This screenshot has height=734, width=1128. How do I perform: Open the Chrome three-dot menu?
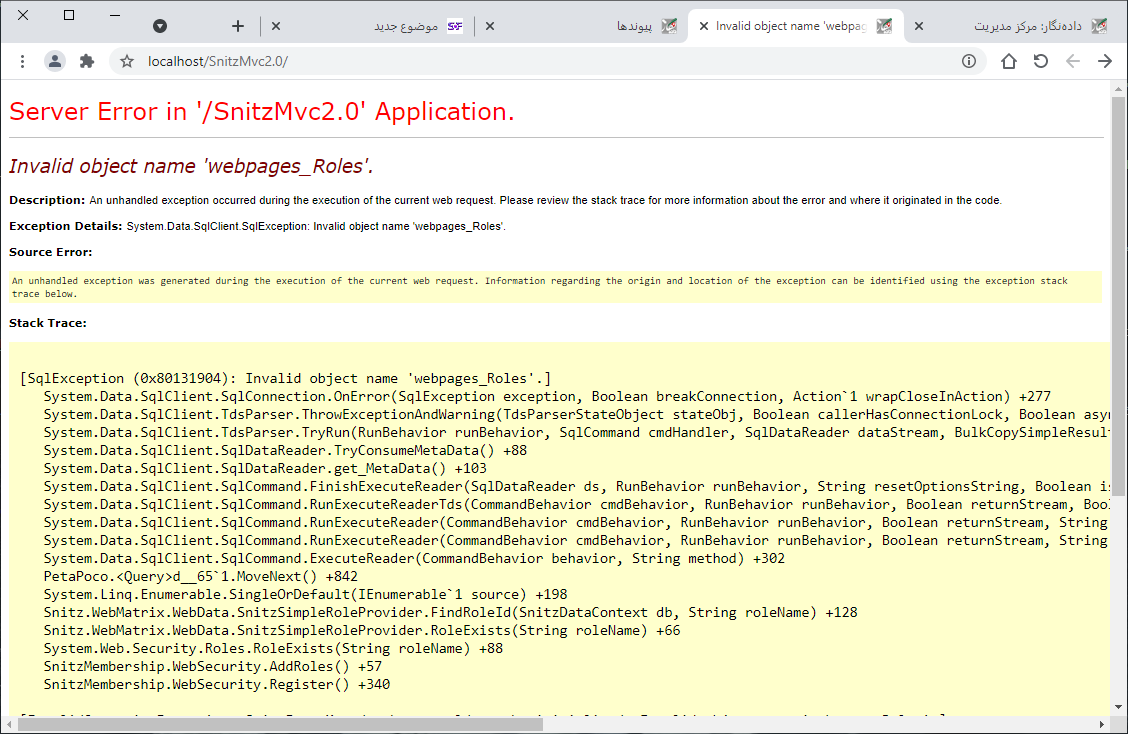(22, 61)
